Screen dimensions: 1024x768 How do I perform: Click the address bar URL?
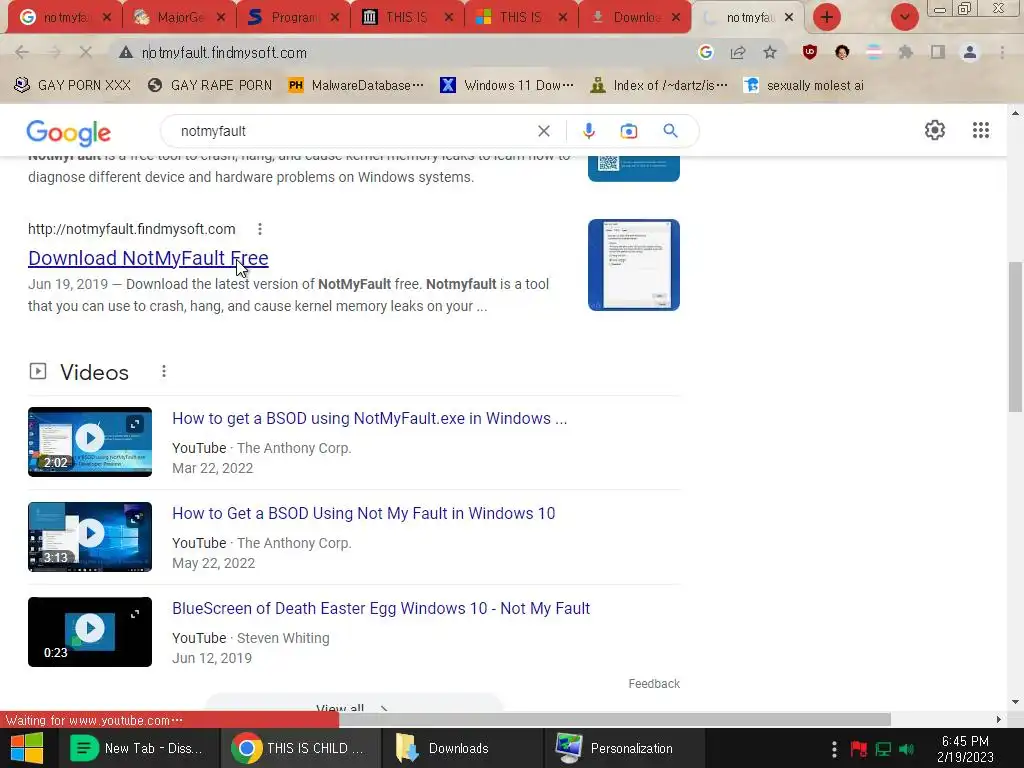(x=224, y=53)
